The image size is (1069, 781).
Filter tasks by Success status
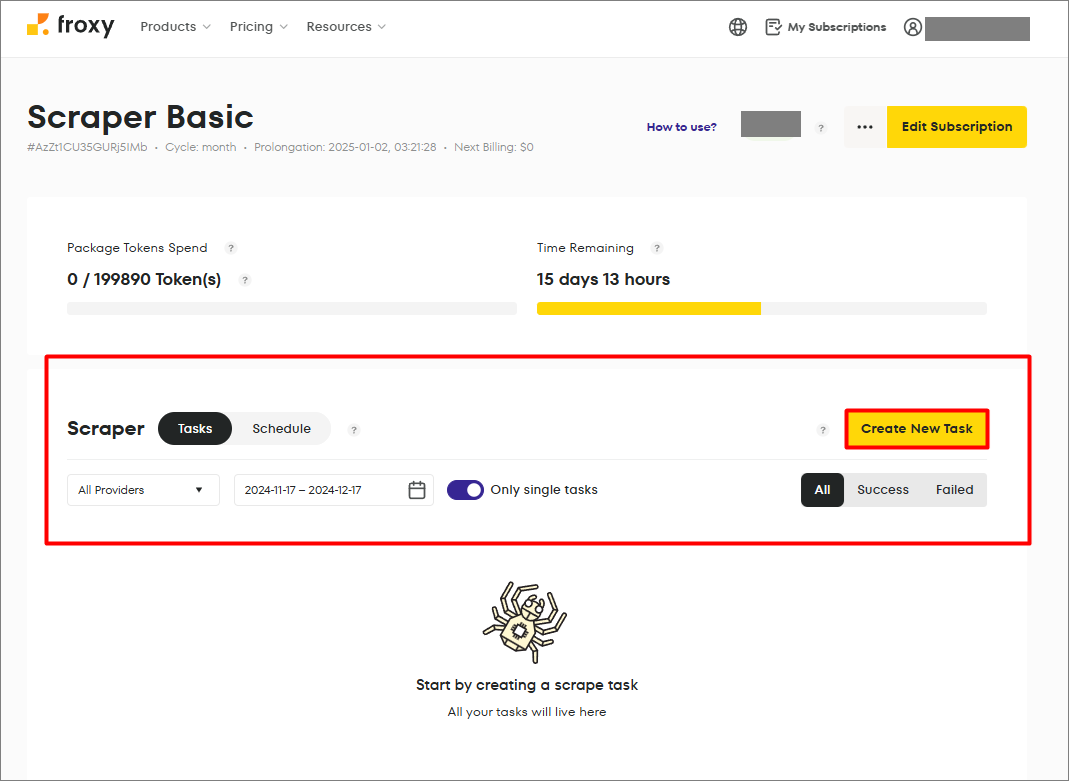(x=883, y=490)
